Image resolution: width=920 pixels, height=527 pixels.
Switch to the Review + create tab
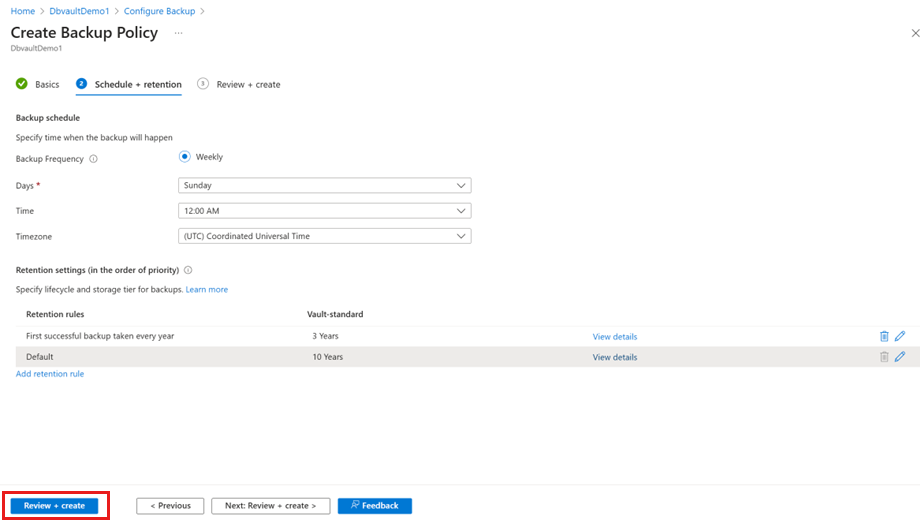[247, 85]
